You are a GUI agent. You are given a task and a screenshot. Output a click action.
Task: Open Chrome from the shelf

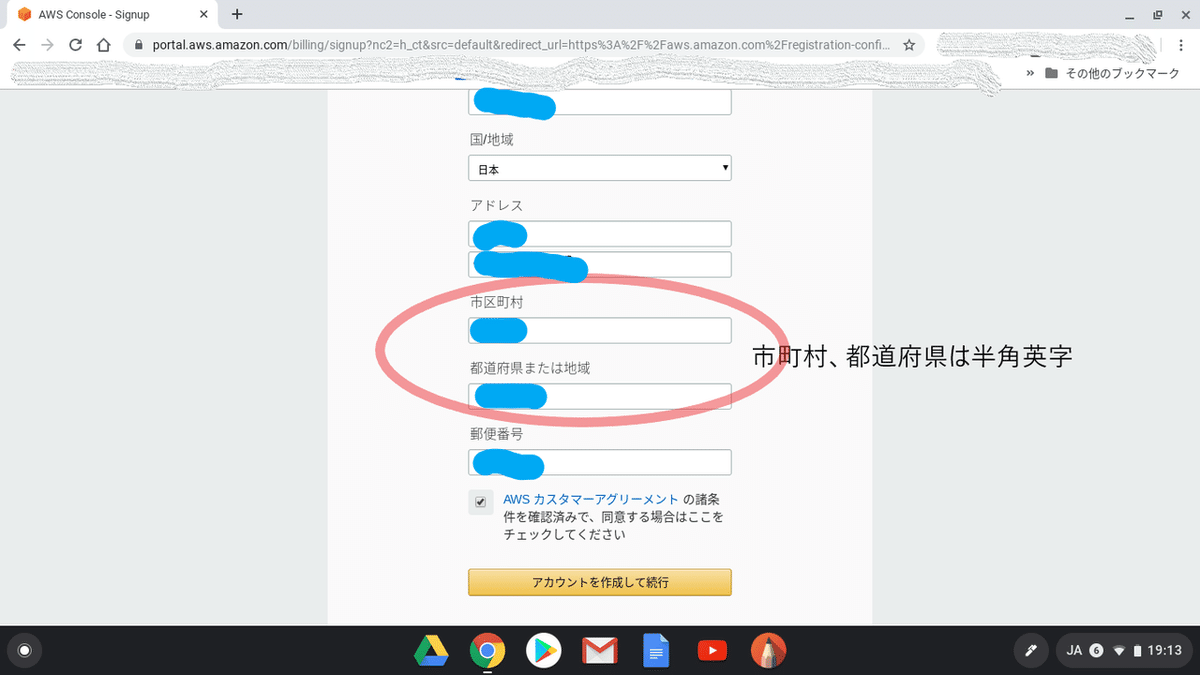(487, 650)
